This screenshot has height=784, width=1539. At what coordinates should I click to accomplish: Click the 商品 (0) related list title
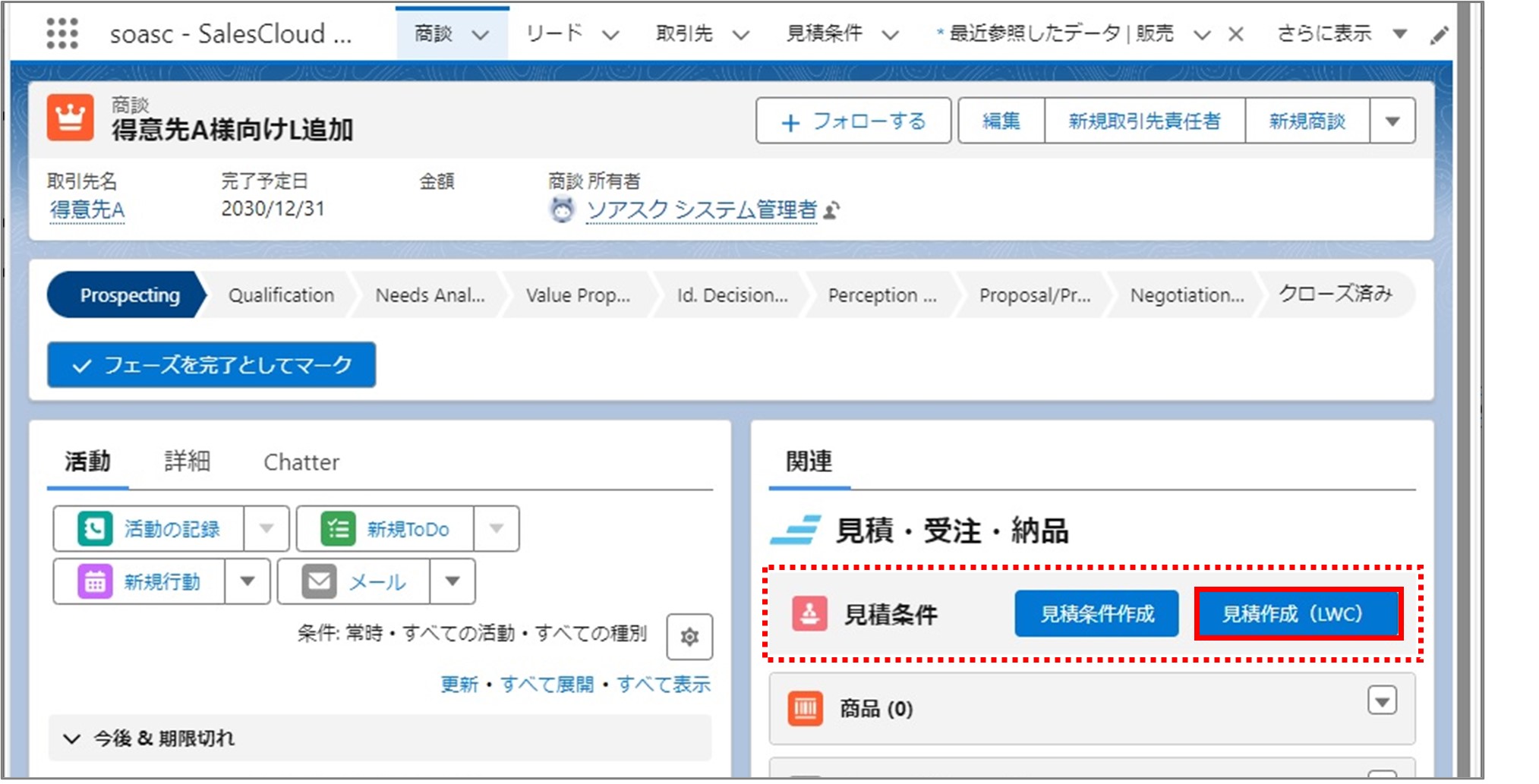(875, 709)
